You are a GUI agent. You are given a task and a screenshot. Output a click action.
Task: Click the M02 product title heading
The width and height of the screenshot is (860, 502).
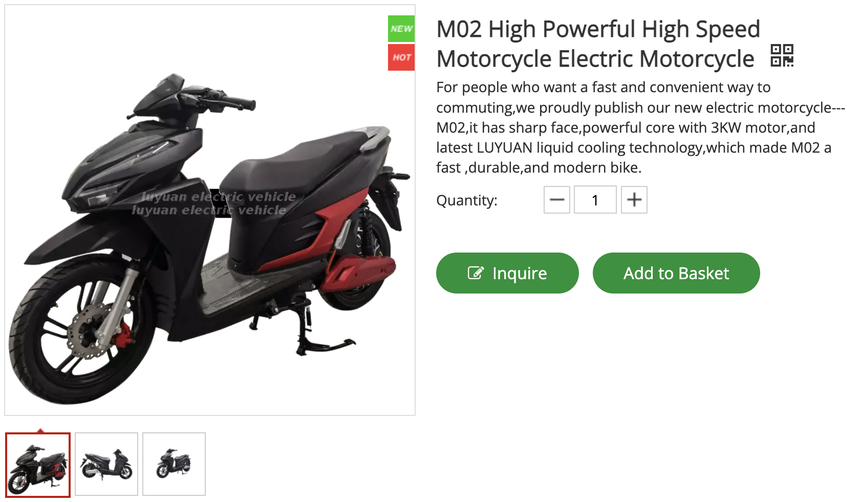tap(598, 44)
